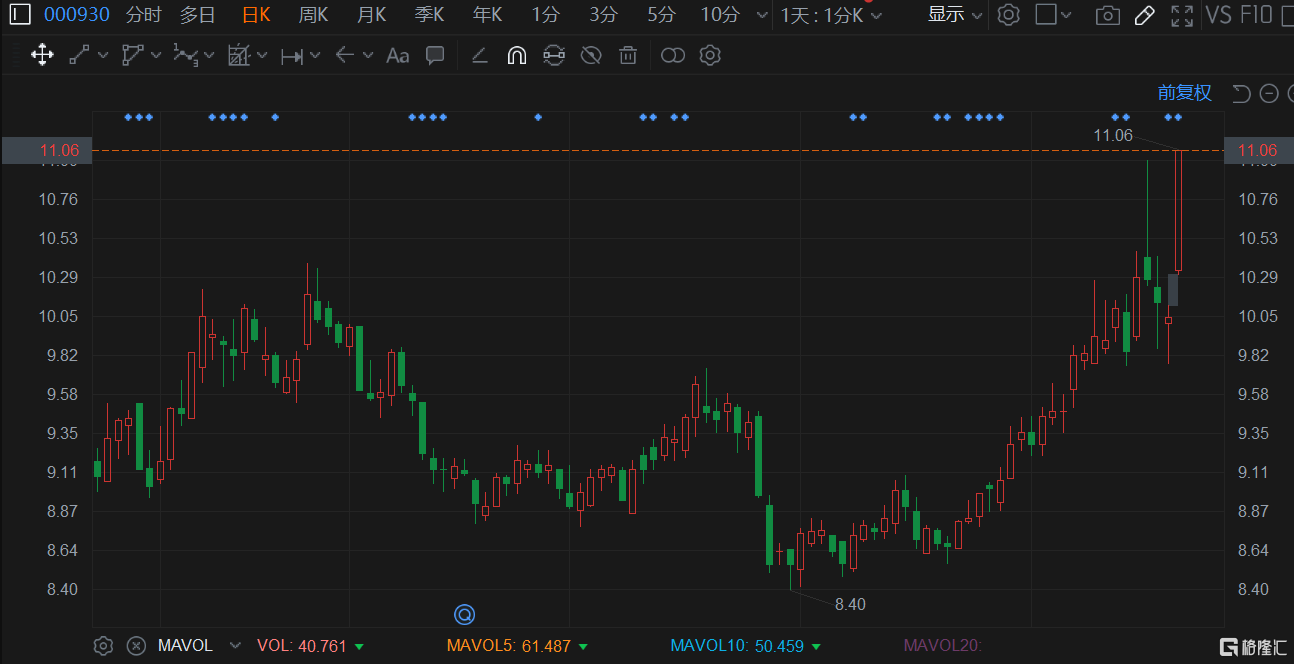Toggle the sidebar panel icon beside 000930
This screenshot has width=1294, height=664.
click(x=20, y=15)
